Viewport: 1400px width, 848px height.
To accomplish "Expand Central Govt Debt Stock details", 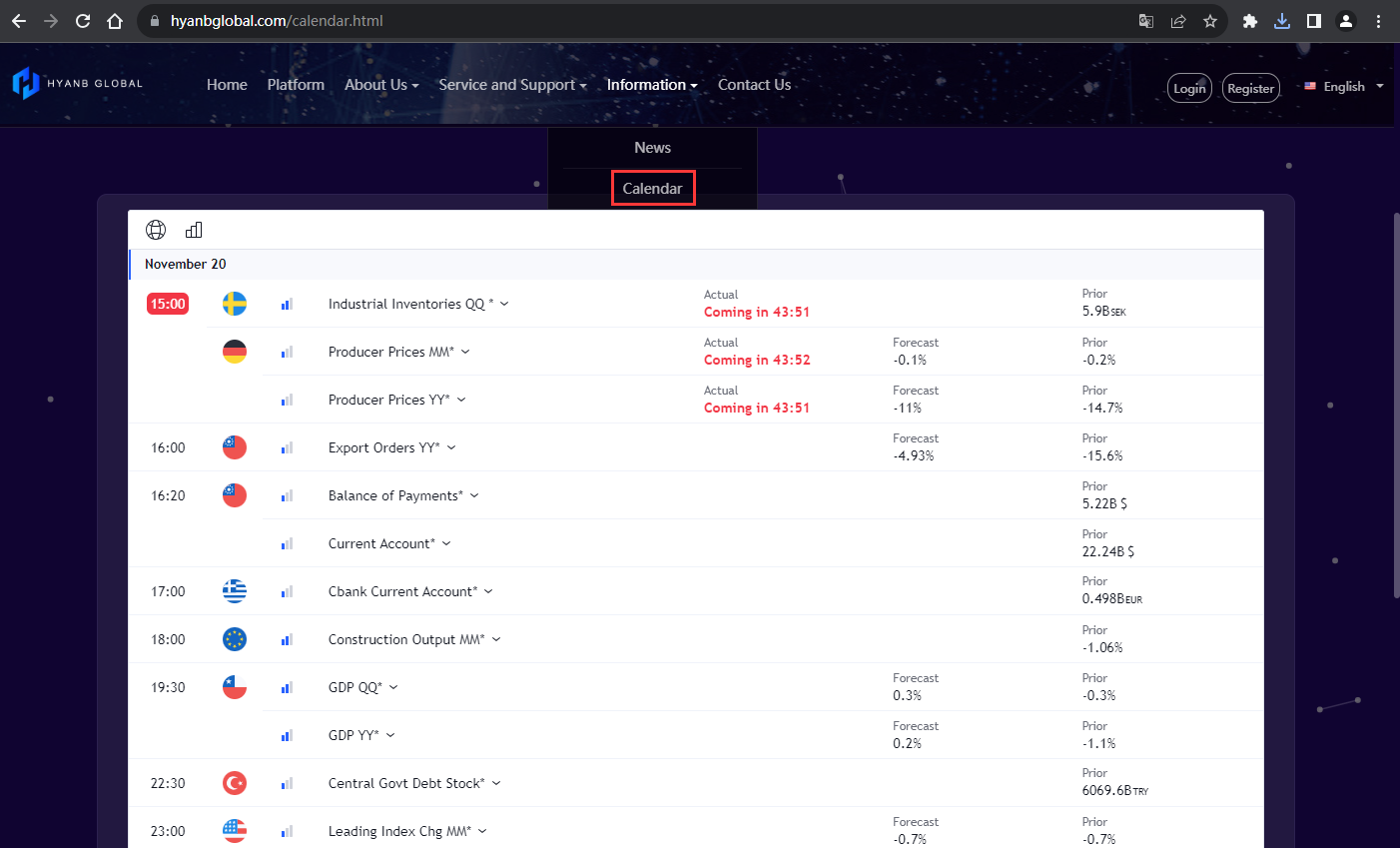I will click(496, 783).
